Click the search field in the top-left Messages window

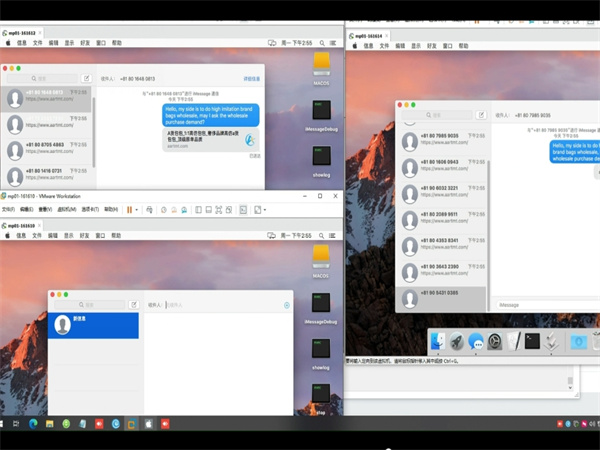[x=42, y=78]
